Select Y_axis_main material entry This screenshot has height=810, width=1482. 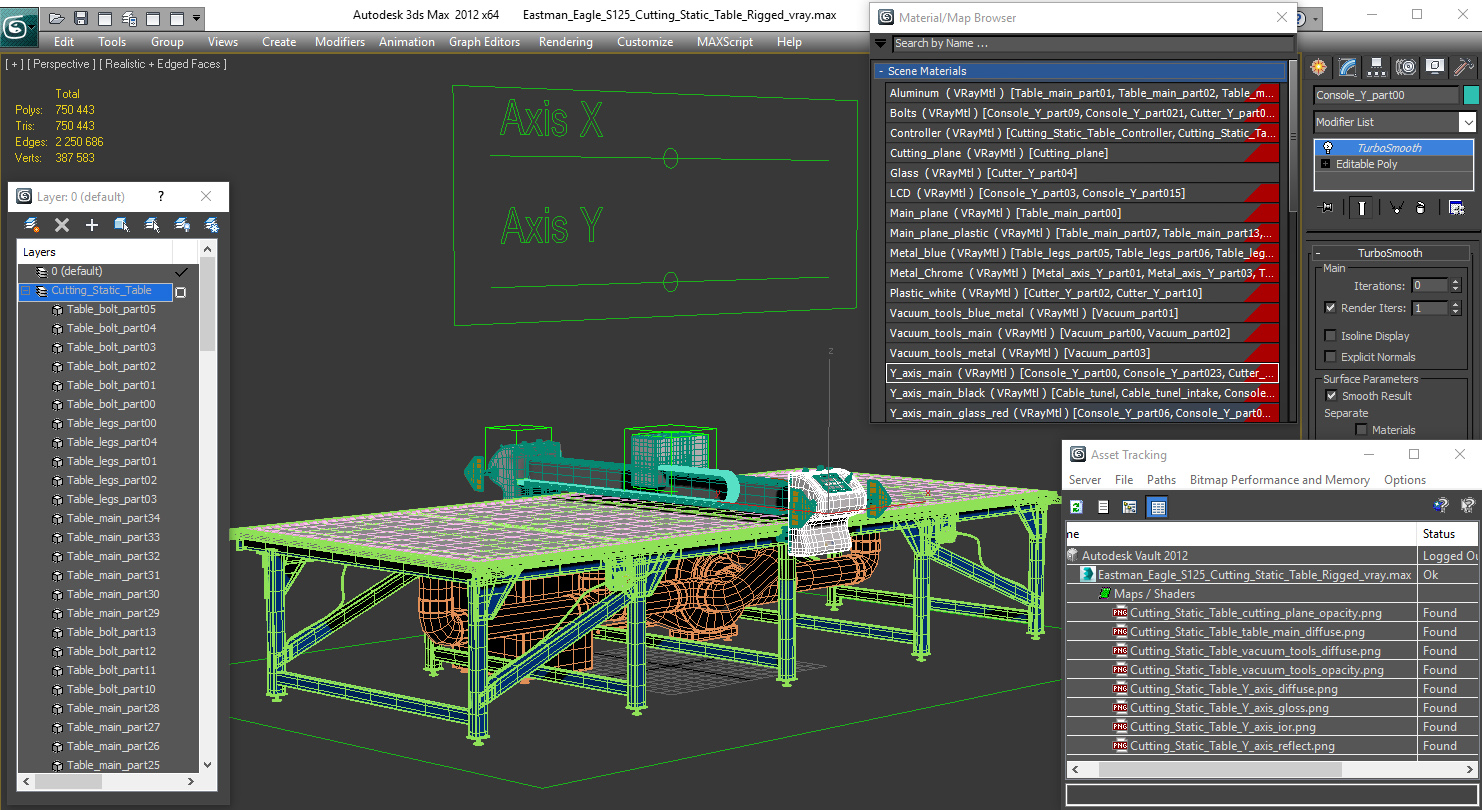1082,373
